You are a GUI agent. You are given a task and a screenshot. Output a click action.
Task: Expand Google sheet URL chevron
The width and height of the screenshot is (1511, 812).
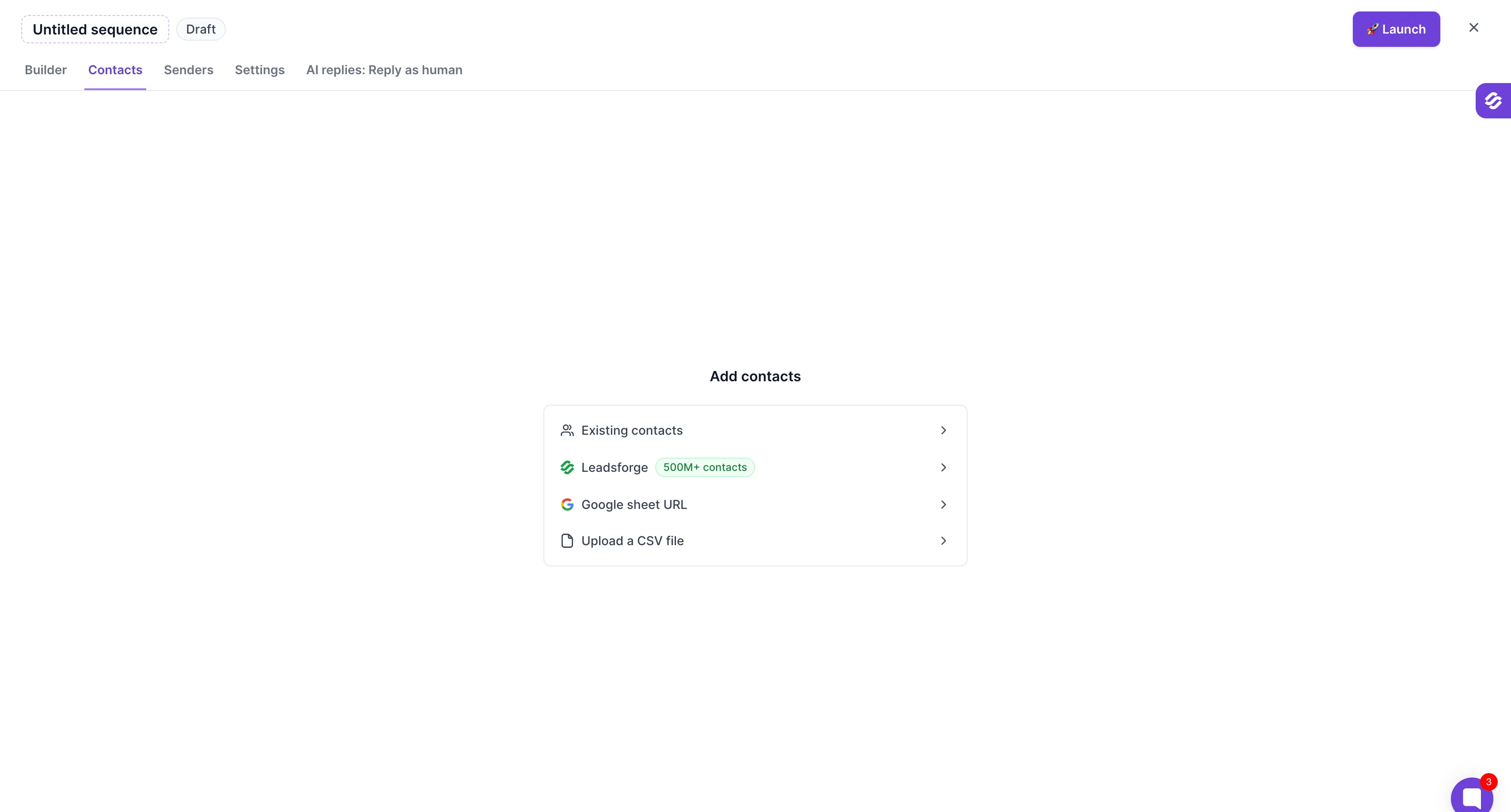pos(943,504)
